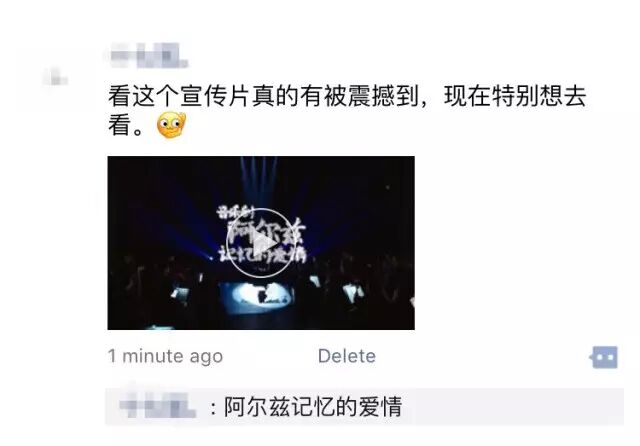This screenshot has height=446, width=640.
Task: Click the calligraphy title inside the video
Action: (x=261, y=235)
